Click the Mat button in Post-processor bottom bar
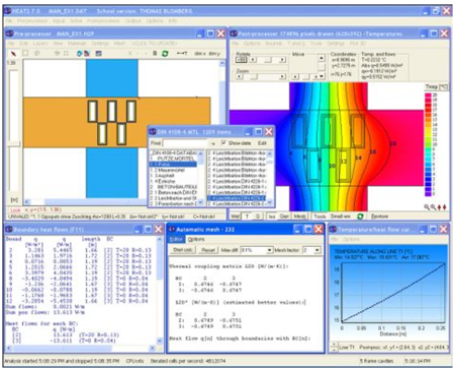 coord(235,216)
